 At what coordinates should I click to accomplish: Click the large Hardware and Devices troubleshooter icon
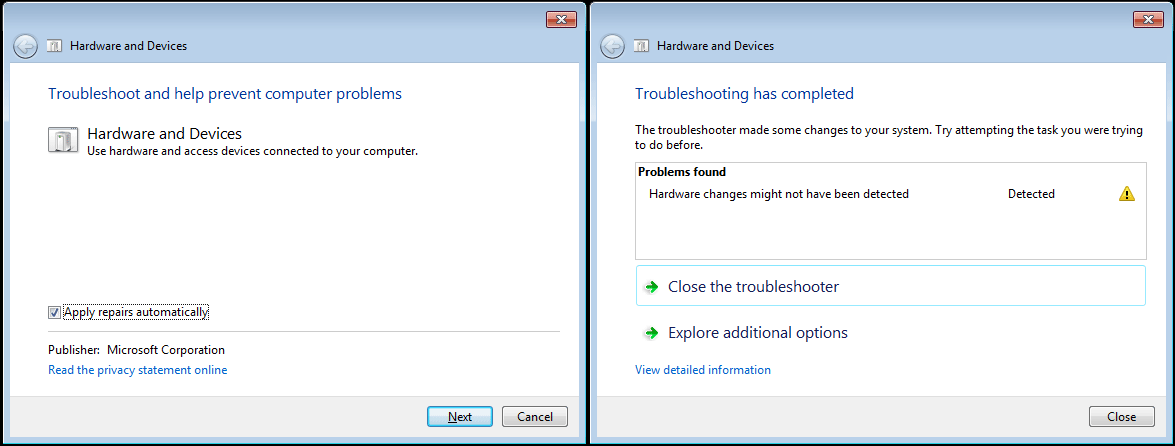[x=63, y=141]
